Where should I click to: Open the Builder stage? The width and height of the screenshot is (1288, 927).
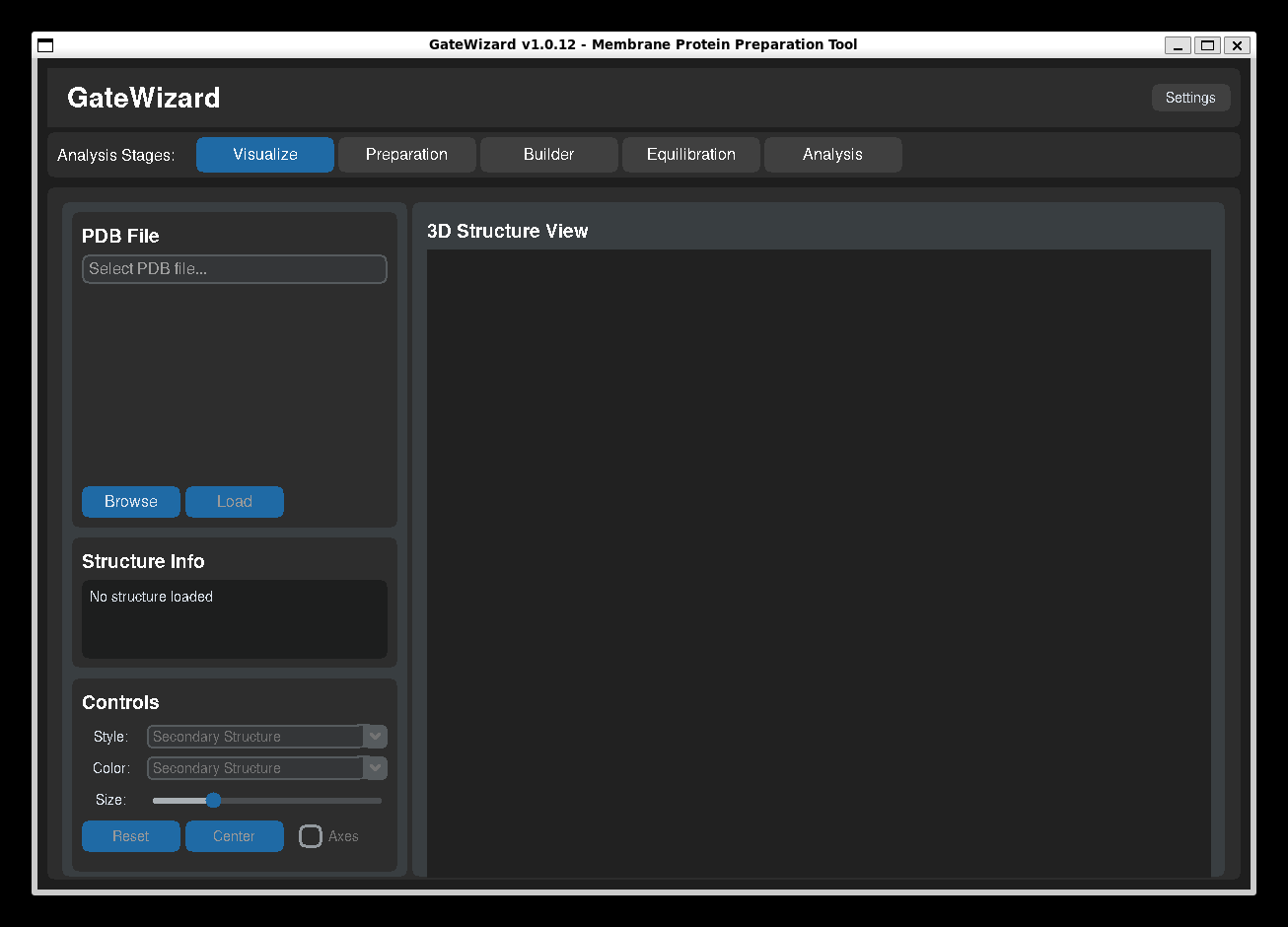548,155
